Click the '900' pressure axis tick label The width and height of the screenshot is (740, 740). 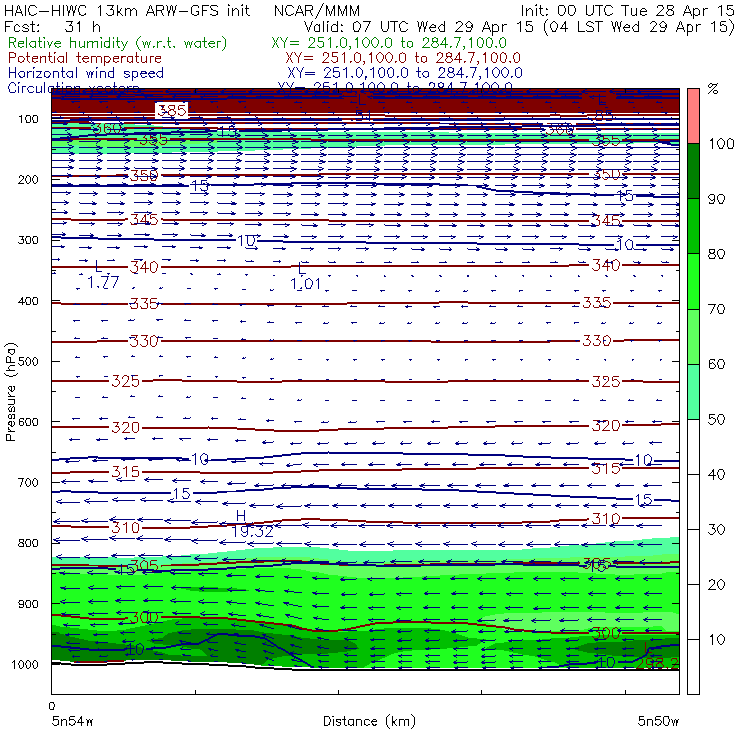click(28, 604)
